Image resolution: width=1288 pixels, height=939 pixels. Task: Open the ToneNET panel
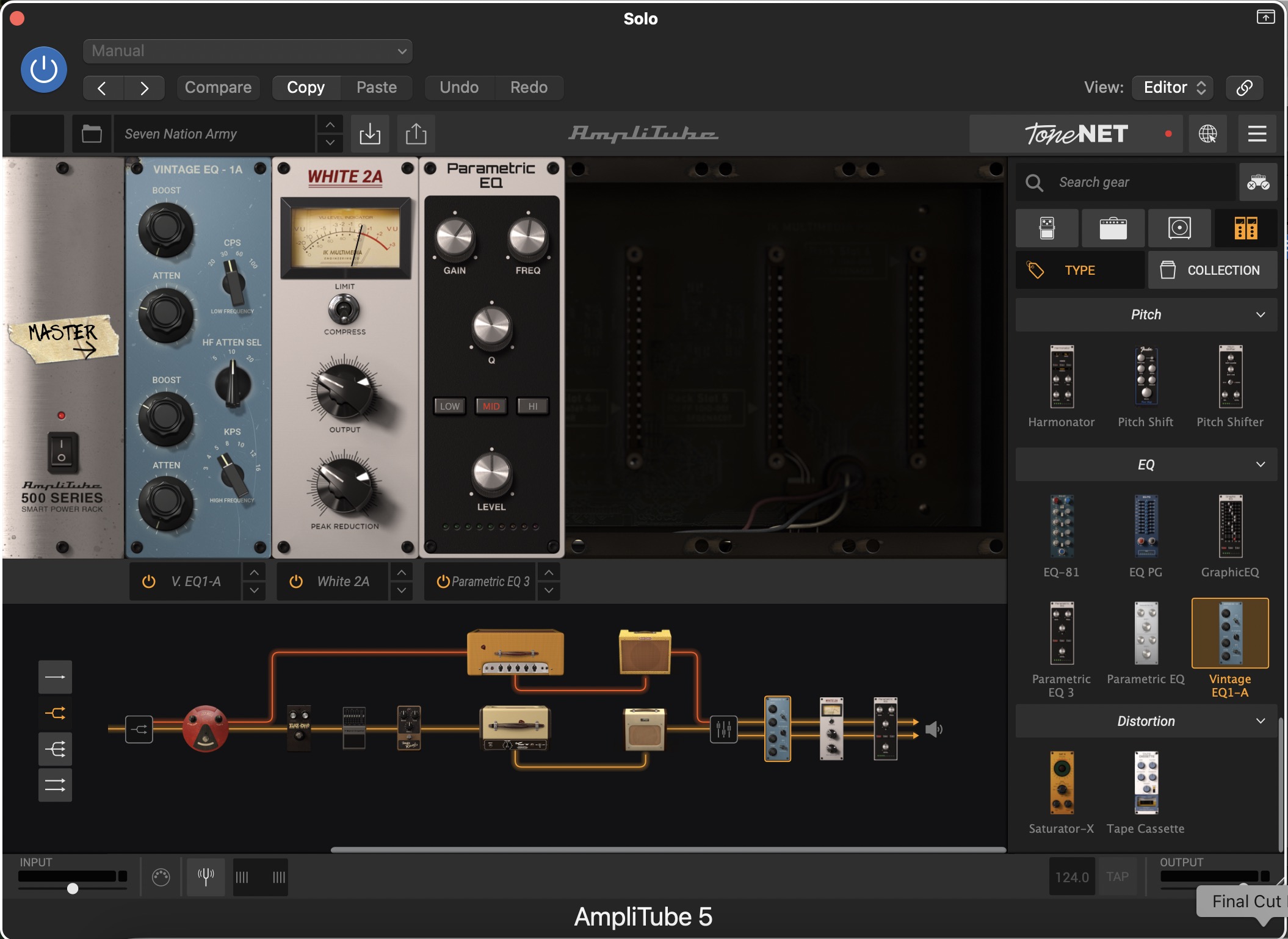tap(1076, 133)
